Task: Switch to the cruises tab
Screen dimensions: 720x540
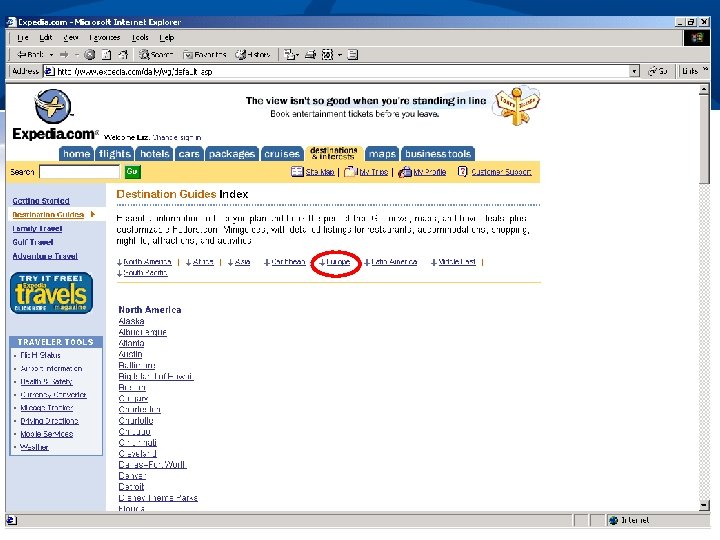Action: pos(282,154)
